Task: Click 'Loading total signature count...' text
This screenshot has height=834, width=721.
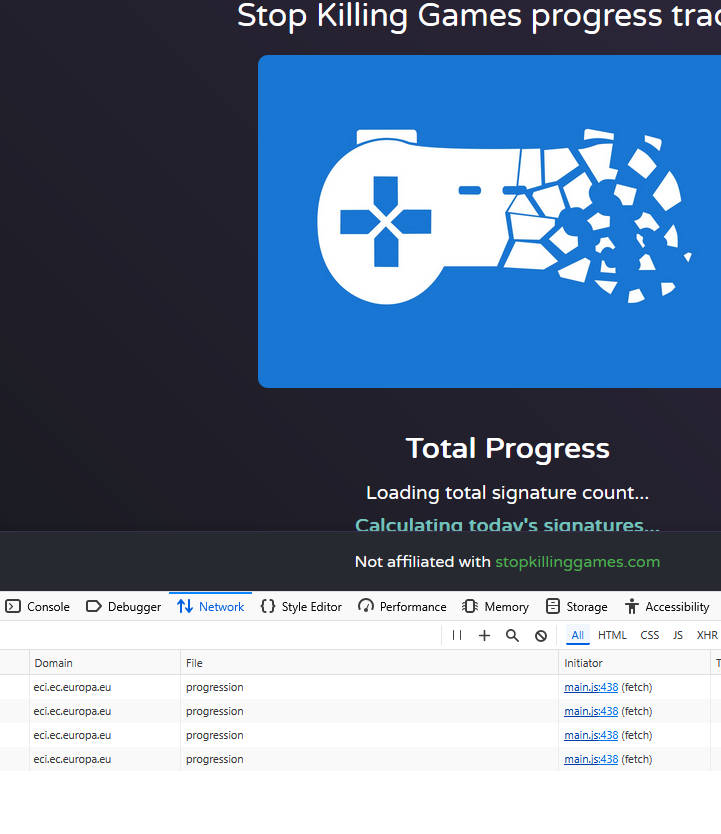Action: coord(507,493)
